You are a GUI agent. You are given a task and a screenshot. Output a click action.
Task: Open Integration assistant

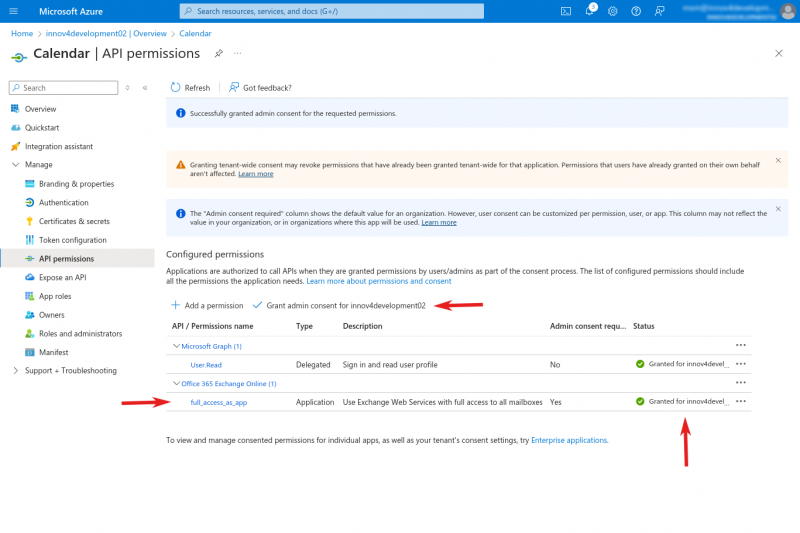point(59,146)
